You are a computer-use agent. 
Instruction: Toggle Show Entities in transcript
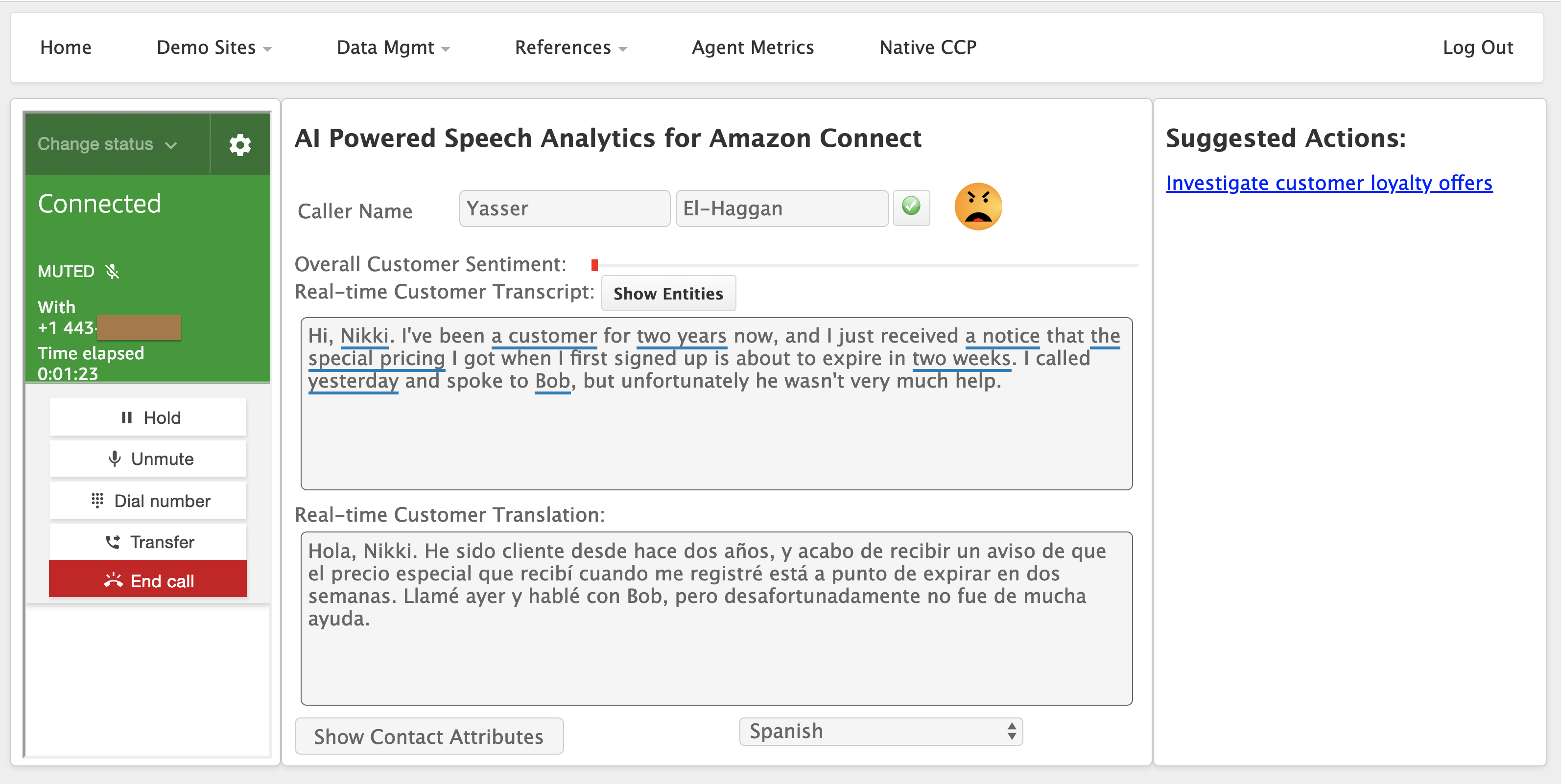coord(668,294)
